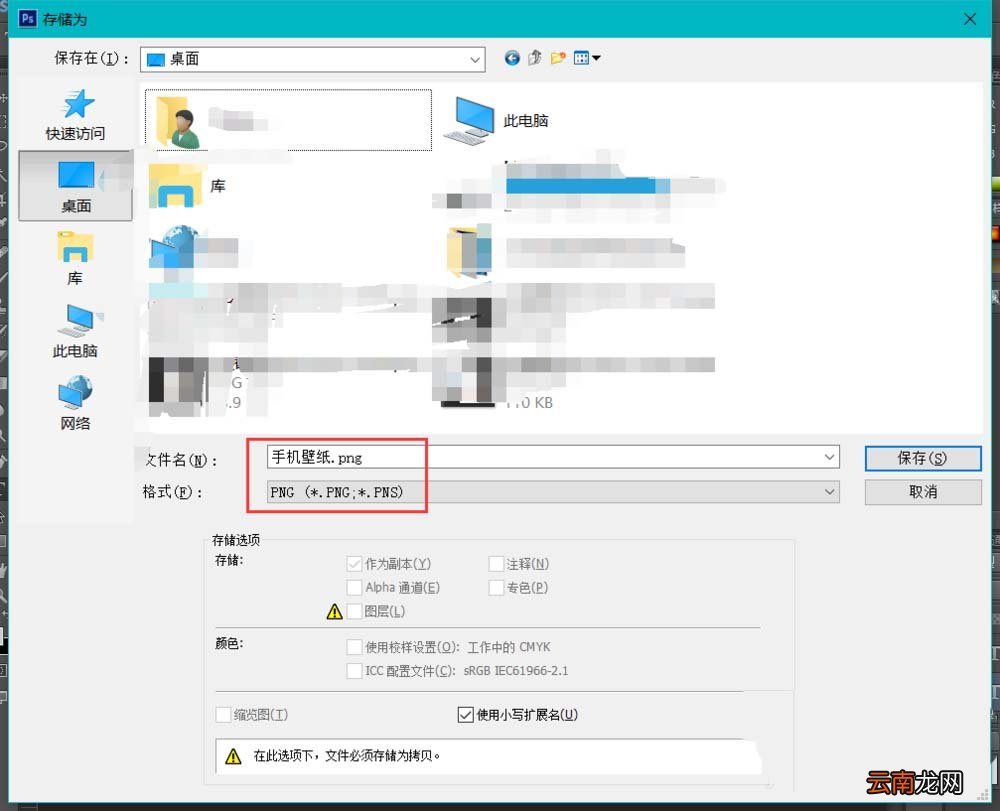Open the view menu icon

point(581,58)
